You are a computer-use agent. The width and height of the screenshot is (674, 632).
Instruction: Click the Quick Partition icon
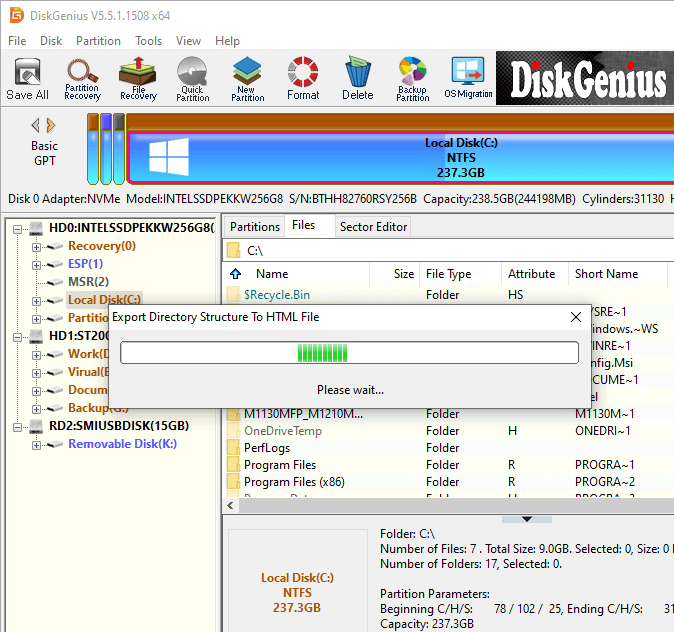pos(192,78)
